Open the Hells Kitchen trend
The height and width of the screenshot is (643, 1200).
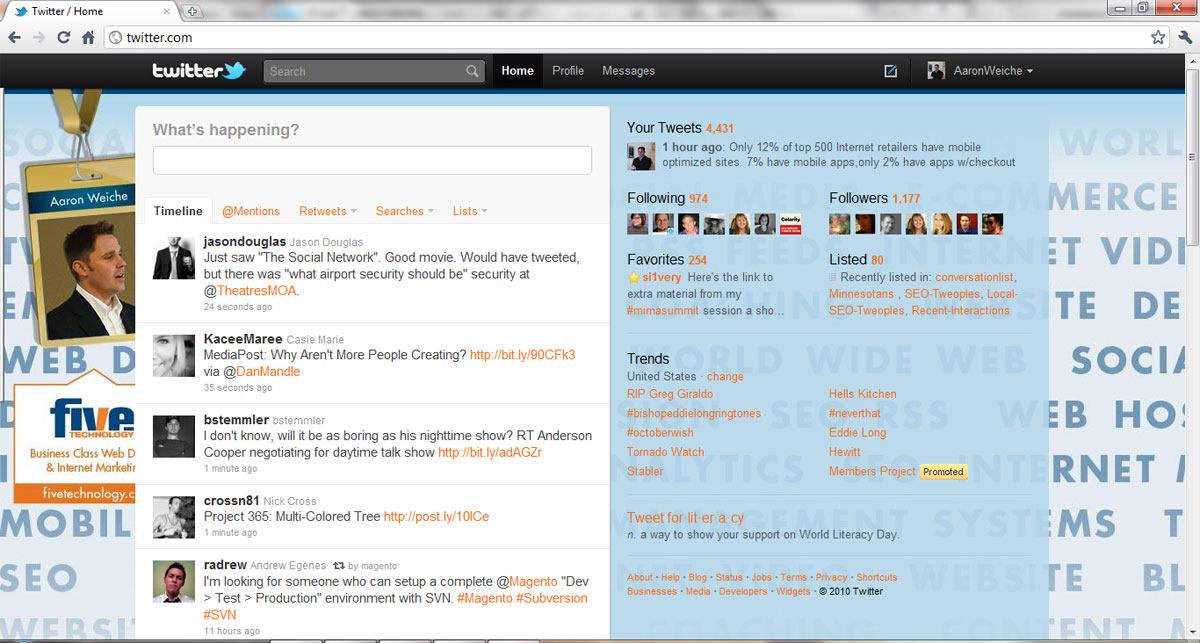(863, 394)
